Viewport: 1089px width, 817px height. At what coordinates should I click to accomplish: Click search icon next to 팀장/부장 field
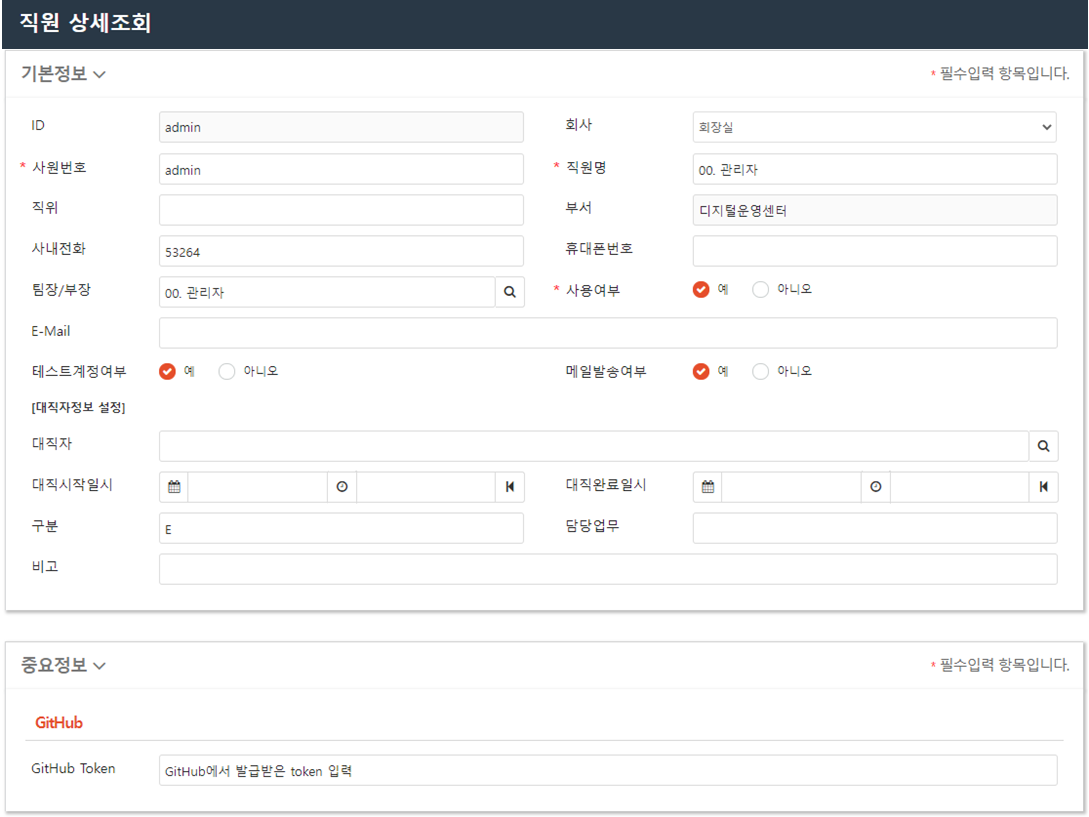[510, 292]
